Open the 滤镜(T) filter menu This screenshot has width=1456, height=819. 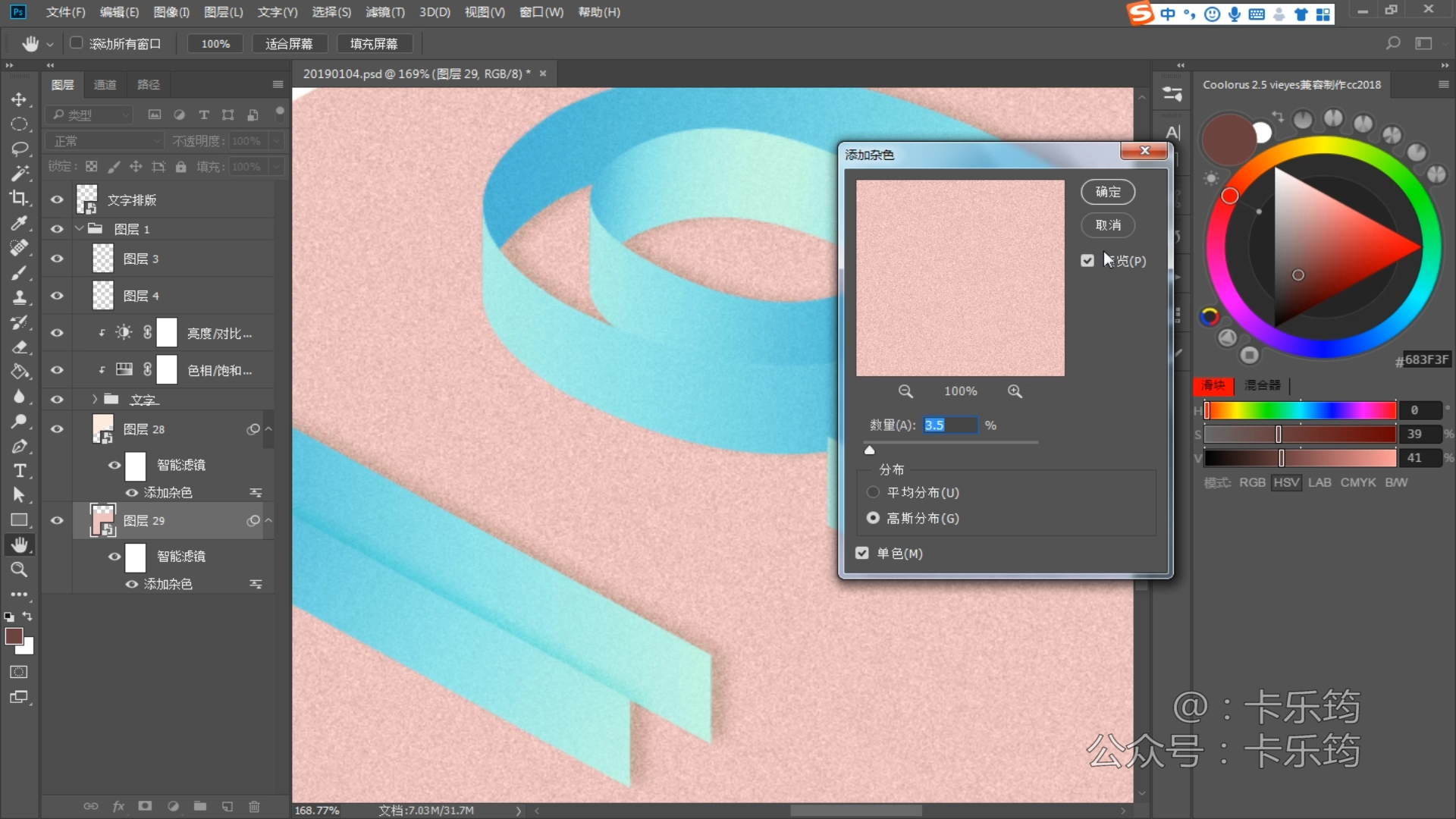[384, 12]
